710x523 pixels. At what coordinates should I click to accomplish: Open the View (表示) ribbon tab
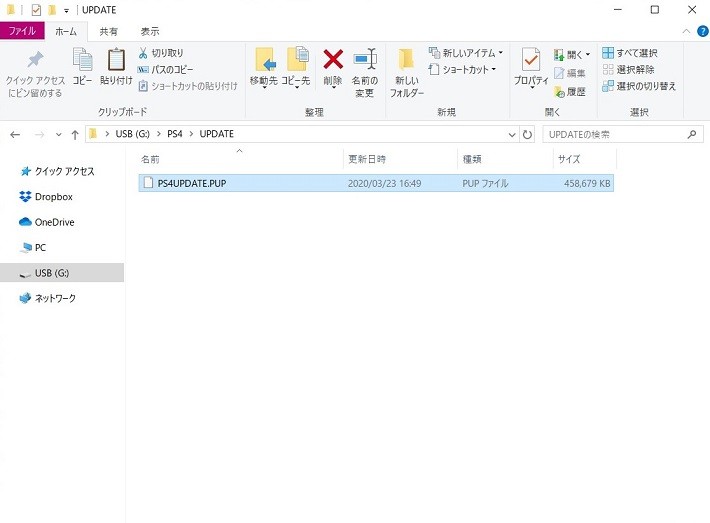click(149, 31)
